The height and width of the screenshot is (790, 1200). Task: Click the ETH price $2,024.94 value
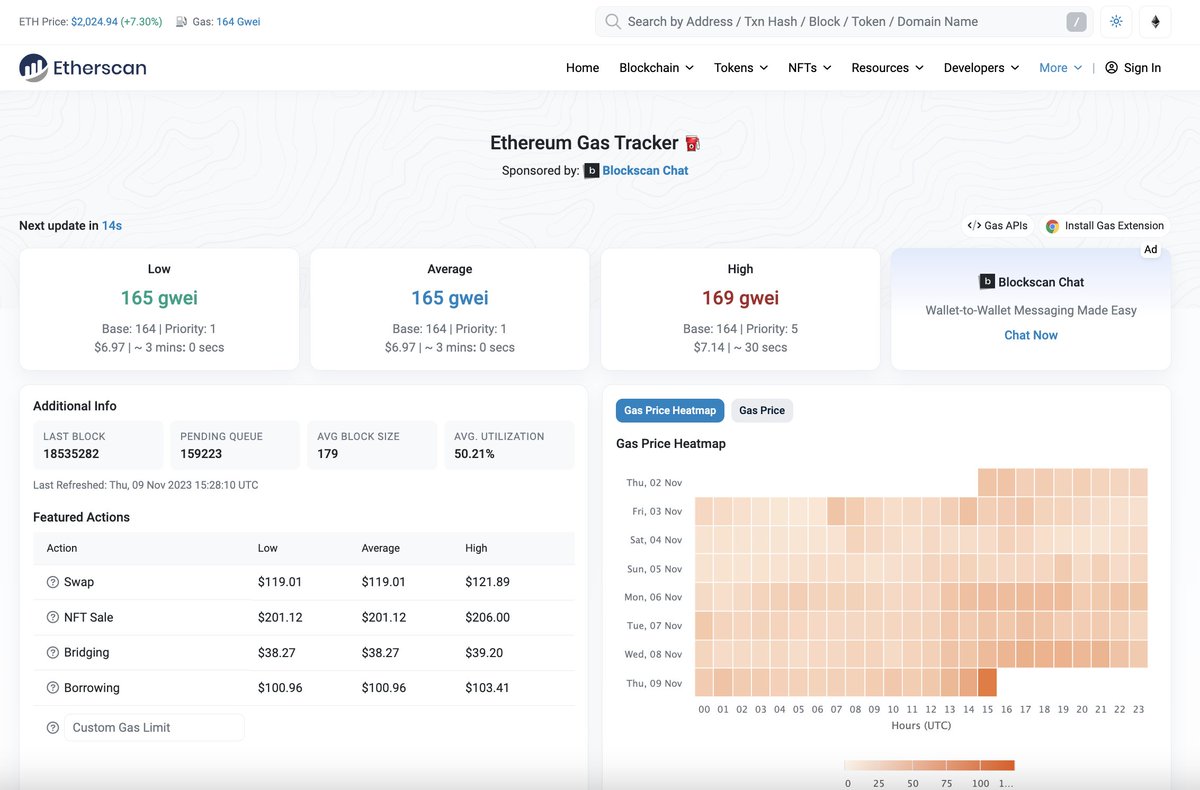coord(93,22)
